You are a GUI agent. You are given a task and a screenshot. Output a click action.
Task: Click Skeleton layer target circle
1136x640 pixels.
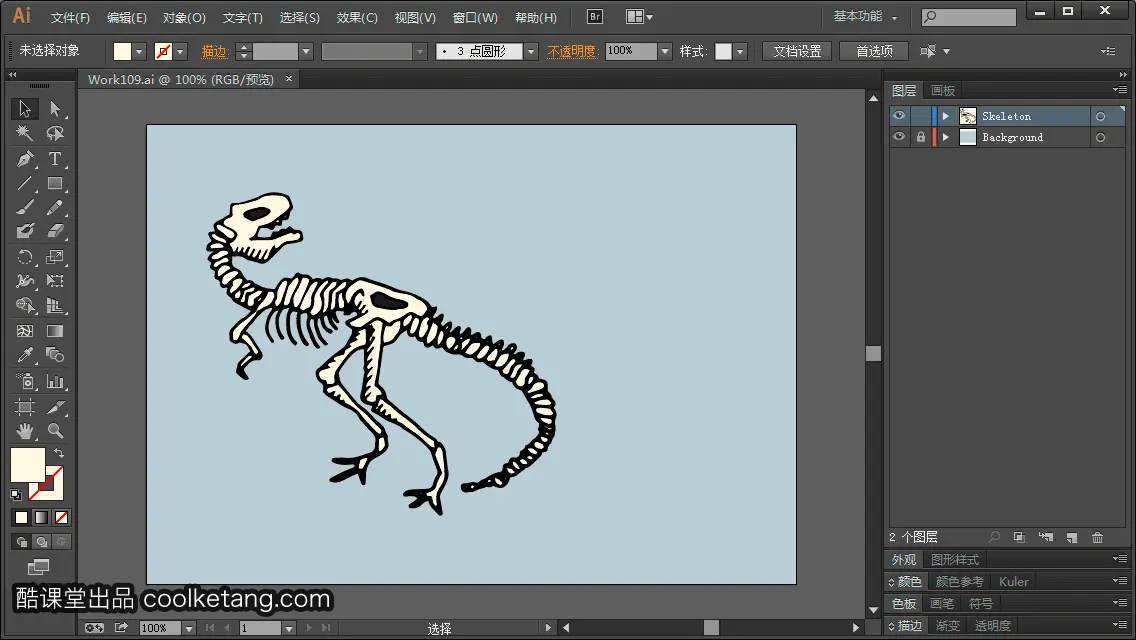click(x=1100, y=116)
